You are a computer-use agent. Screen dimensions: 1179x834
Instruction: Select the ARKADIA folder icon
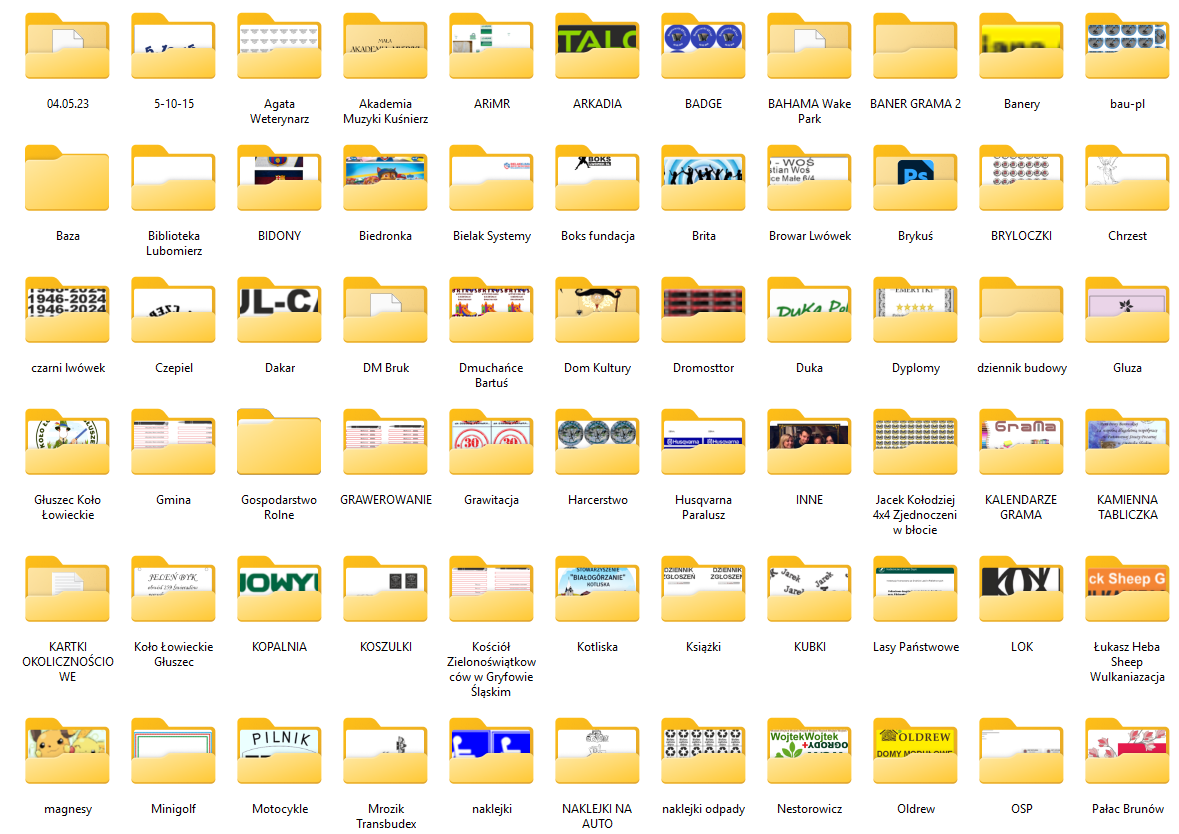tap(597, 46)
